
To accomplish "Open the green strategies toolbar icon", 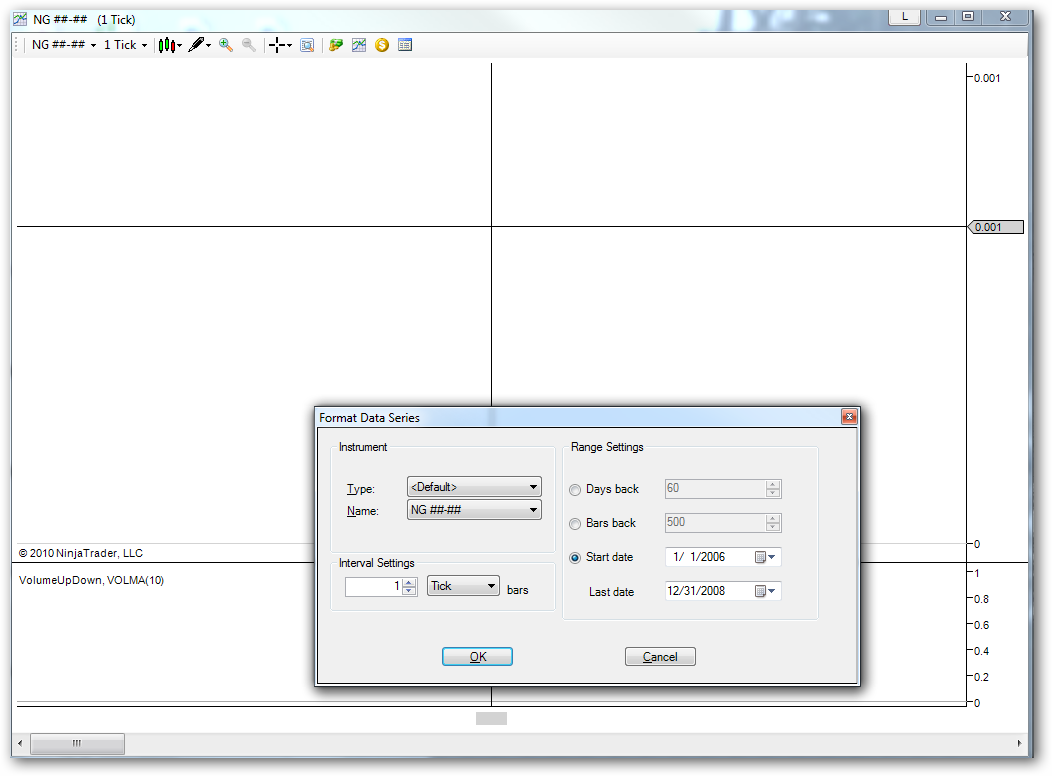I will (336, 45).
